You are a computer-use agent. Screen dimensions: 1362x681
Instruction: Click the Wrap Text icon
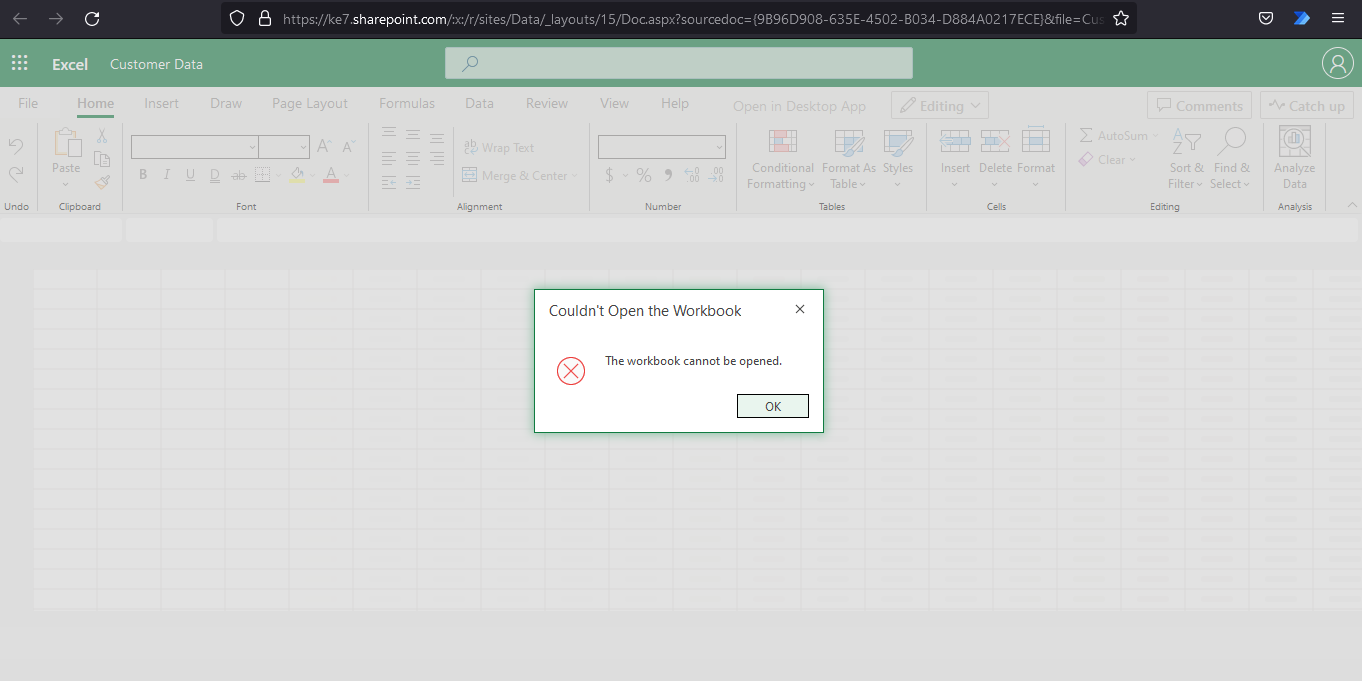(x=498, y=146)
